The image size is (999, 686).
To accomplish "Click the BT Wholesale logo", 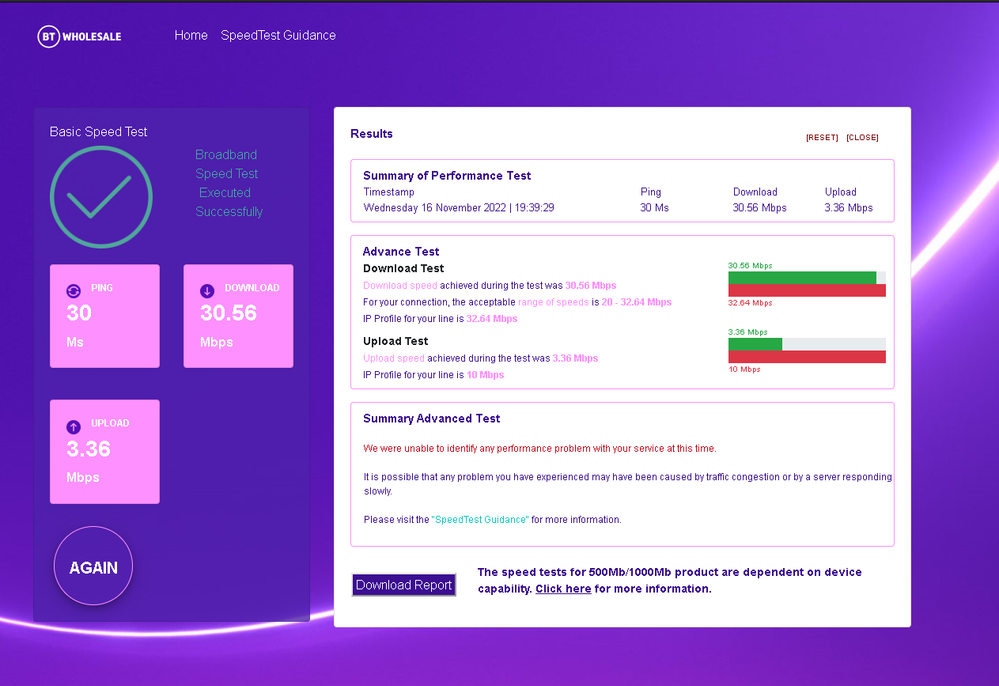I will pos(78,35).
